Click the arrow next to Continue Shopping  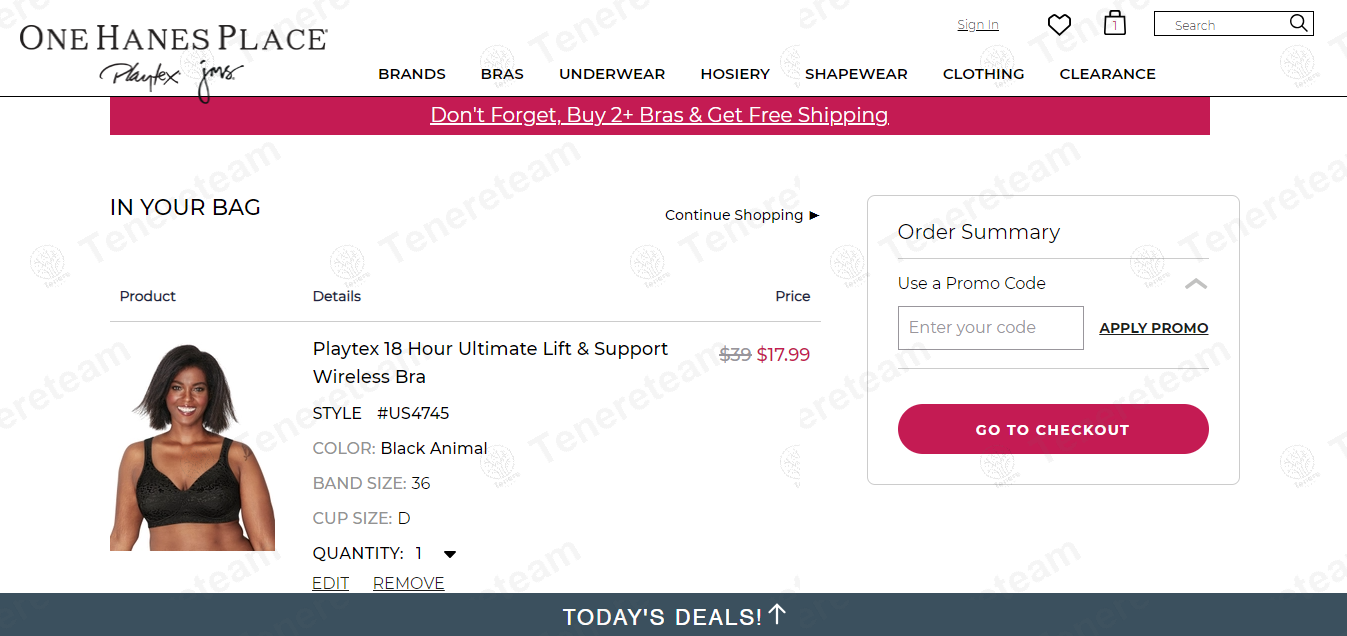tap(814, 215)
